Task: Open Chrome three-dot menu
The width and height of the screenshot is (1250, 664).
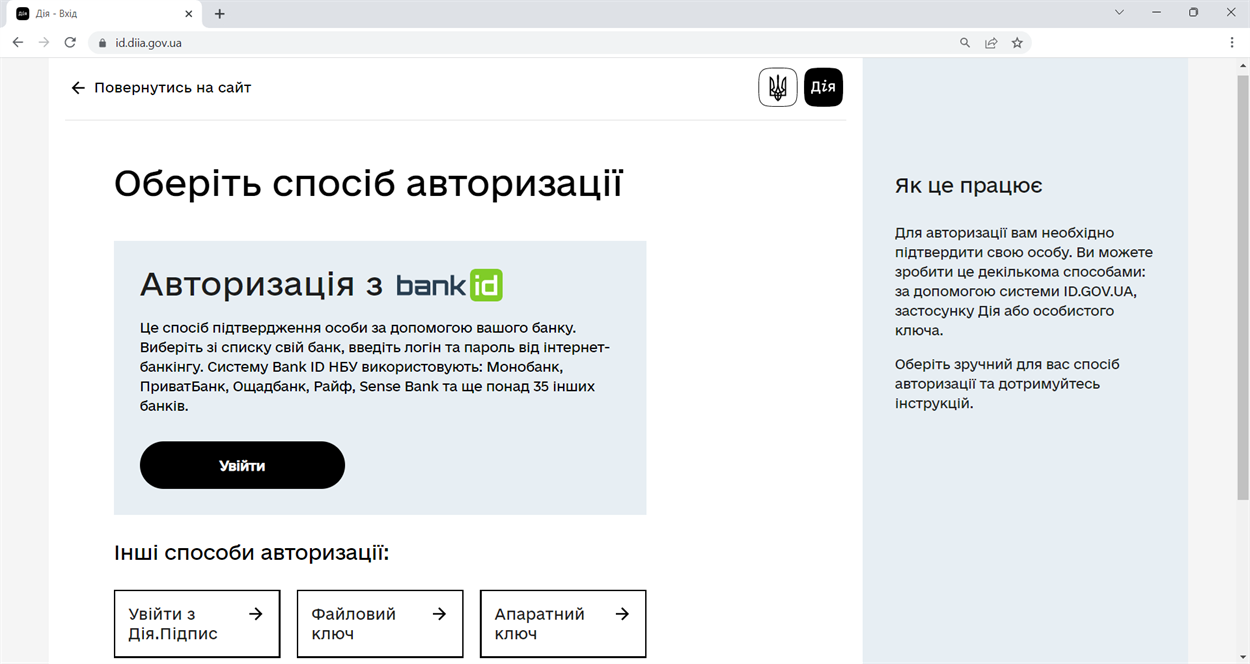Action: [x=1232, y=43]
